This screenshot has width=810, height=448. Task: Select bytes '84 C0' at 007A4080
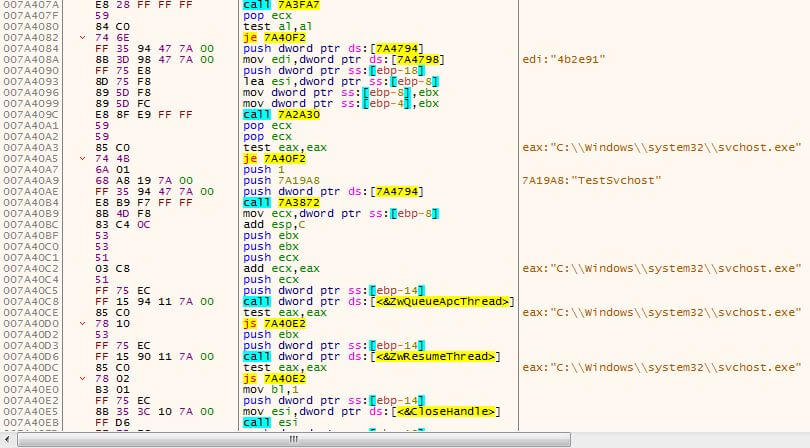coord(113,26)
